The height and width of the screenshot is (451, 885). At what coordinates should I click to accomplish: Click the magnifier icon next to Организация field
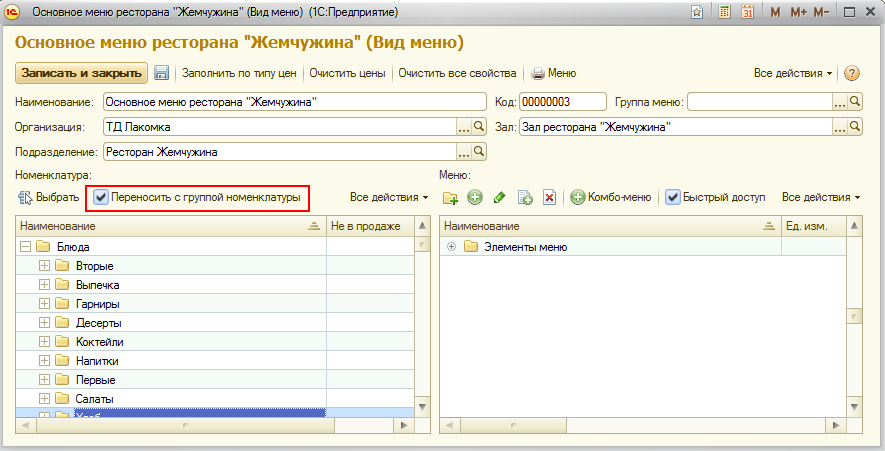click(479, 127)
